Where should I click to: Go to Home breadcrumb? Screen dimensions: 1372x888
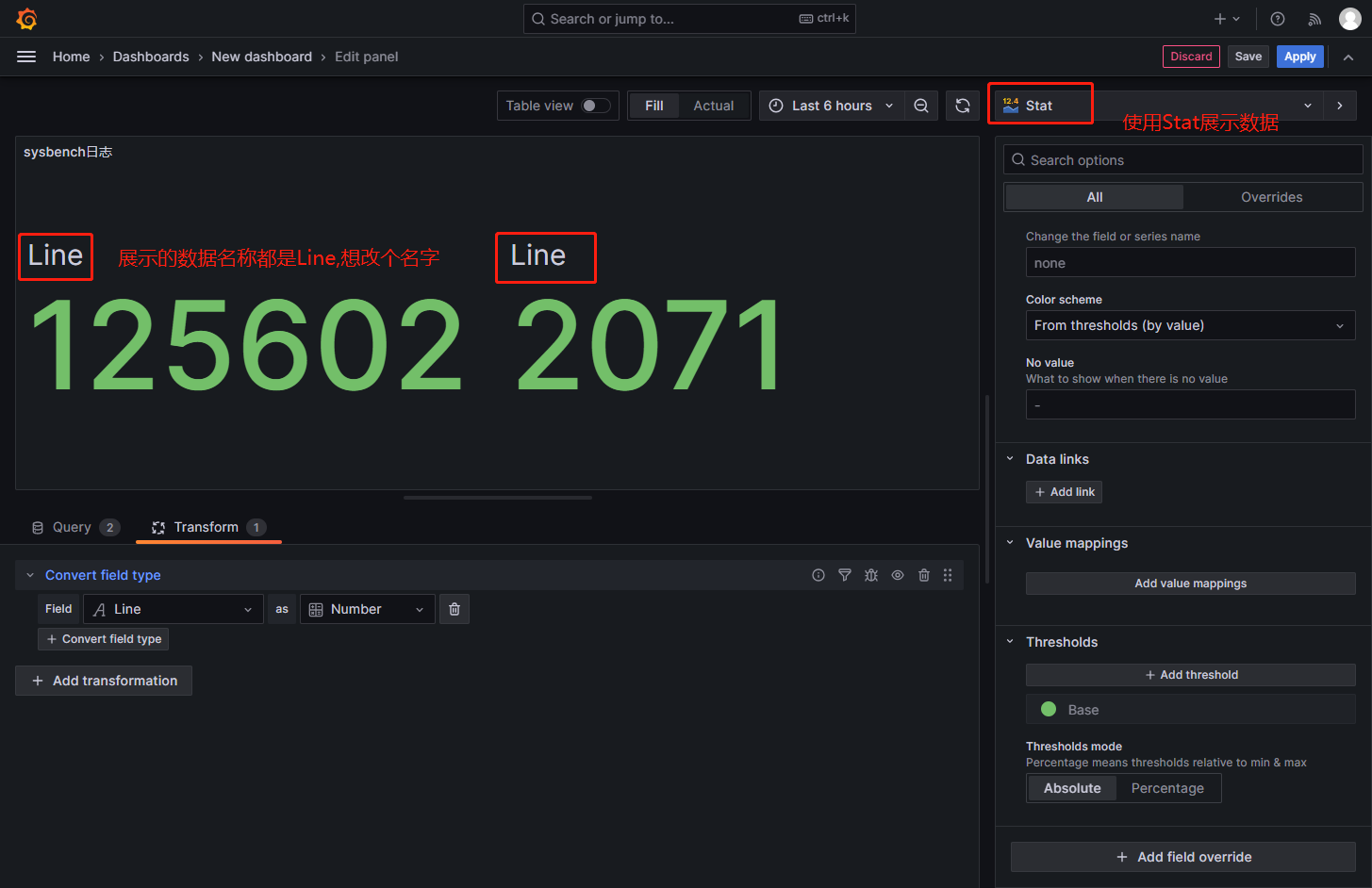72,57
